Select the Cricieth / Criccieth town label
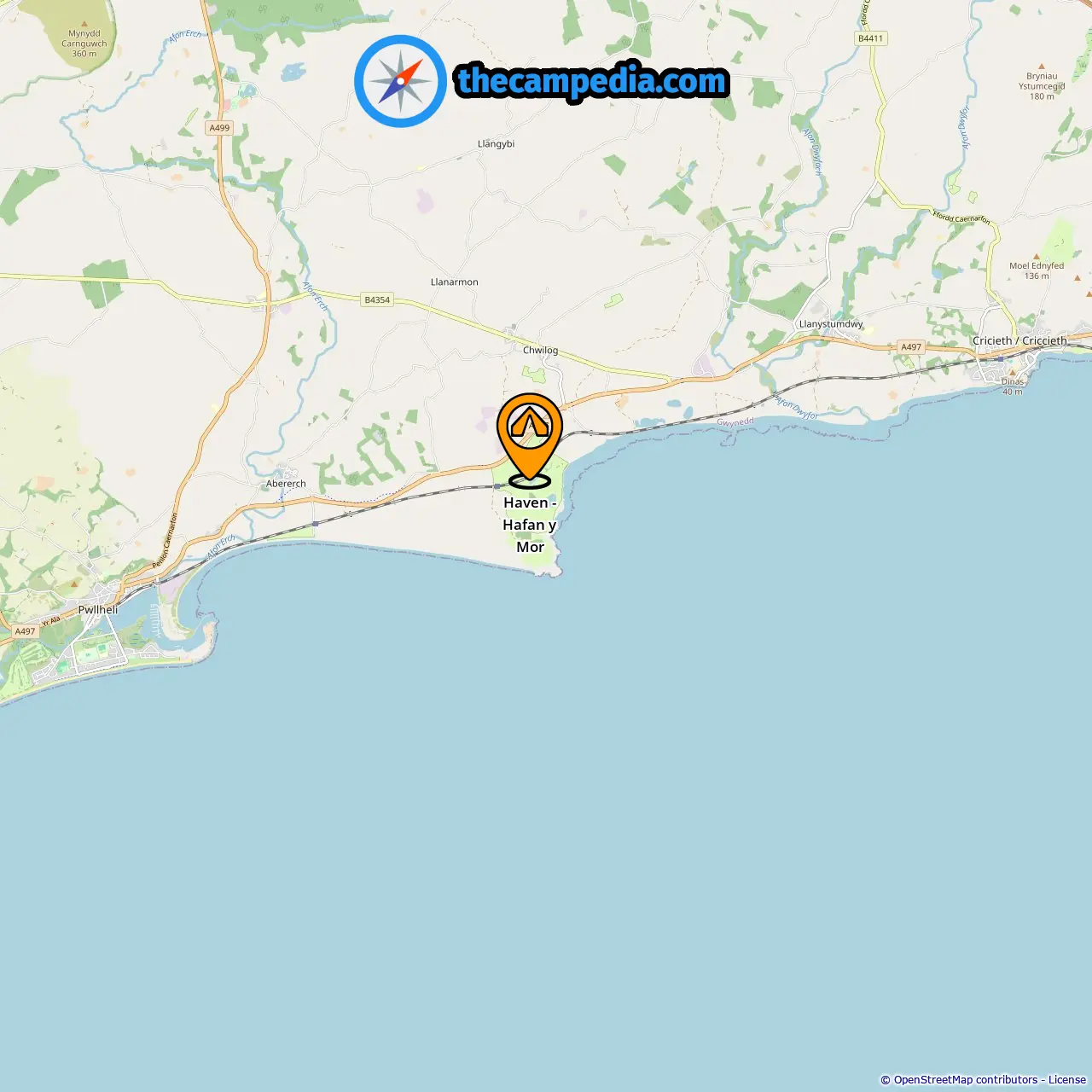1092x1092 pixels. point(1019,340)
